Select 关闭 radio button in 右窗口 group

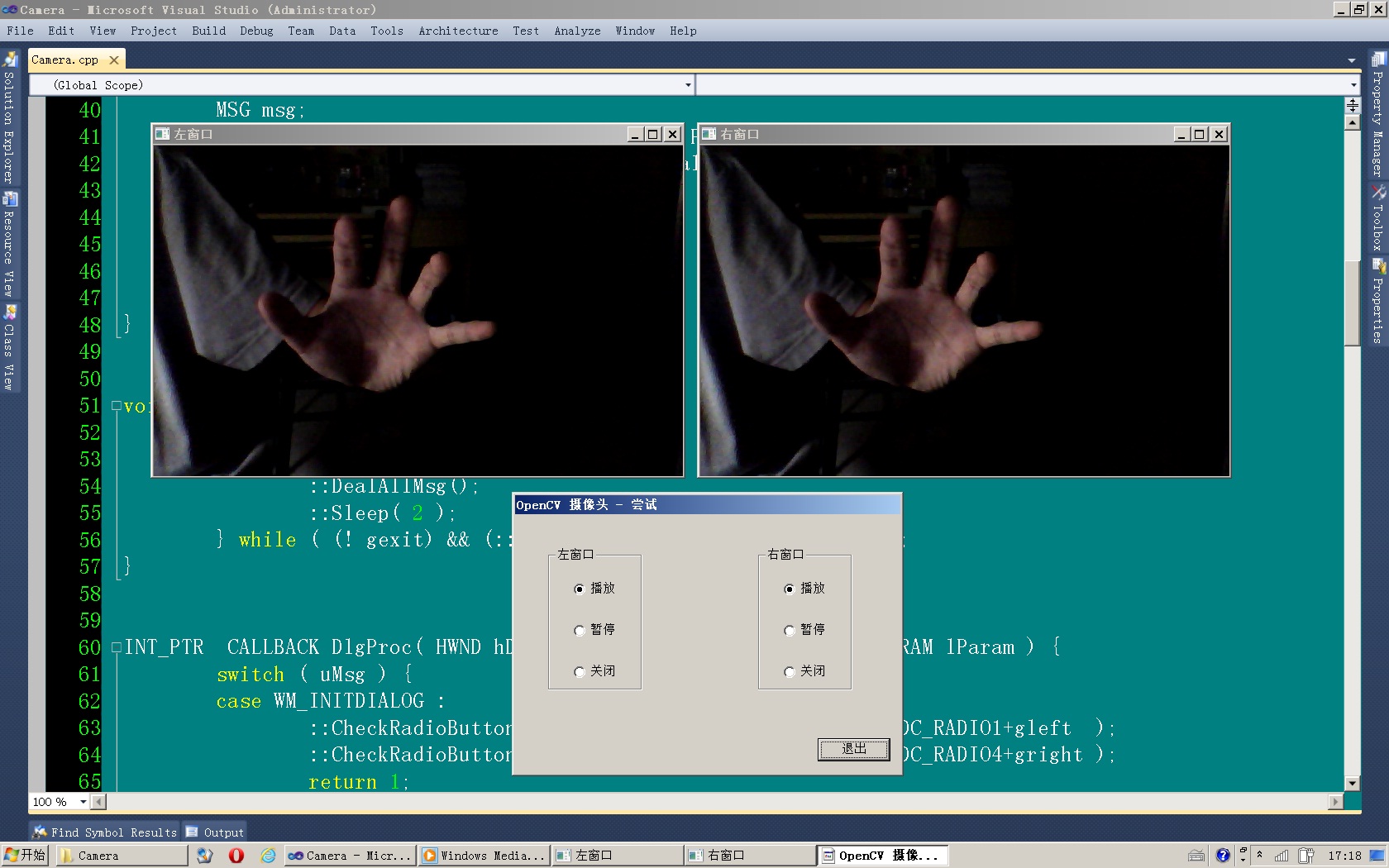(790, 671)
